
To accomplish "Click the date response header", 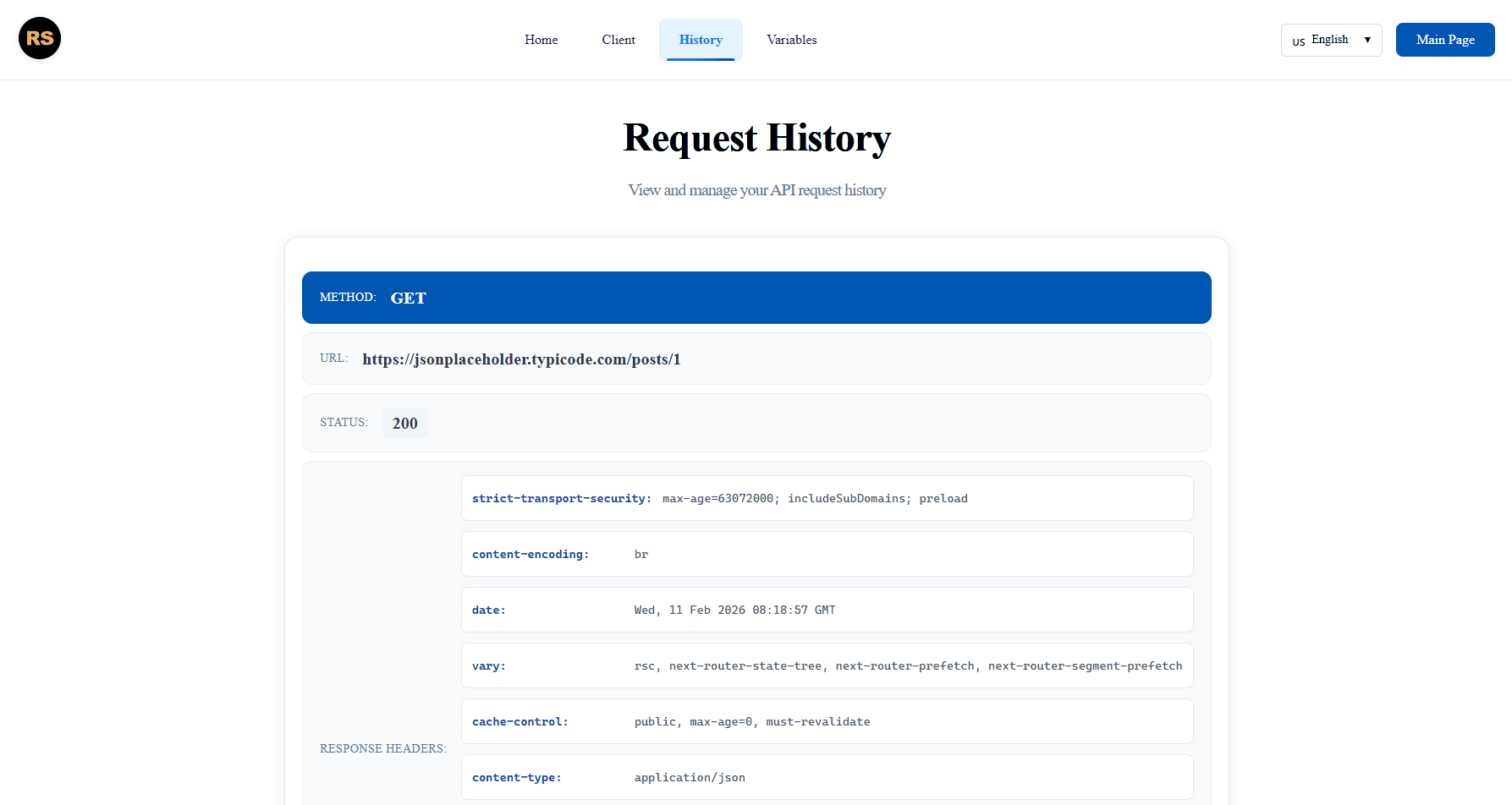I will (x=827, y=610).
